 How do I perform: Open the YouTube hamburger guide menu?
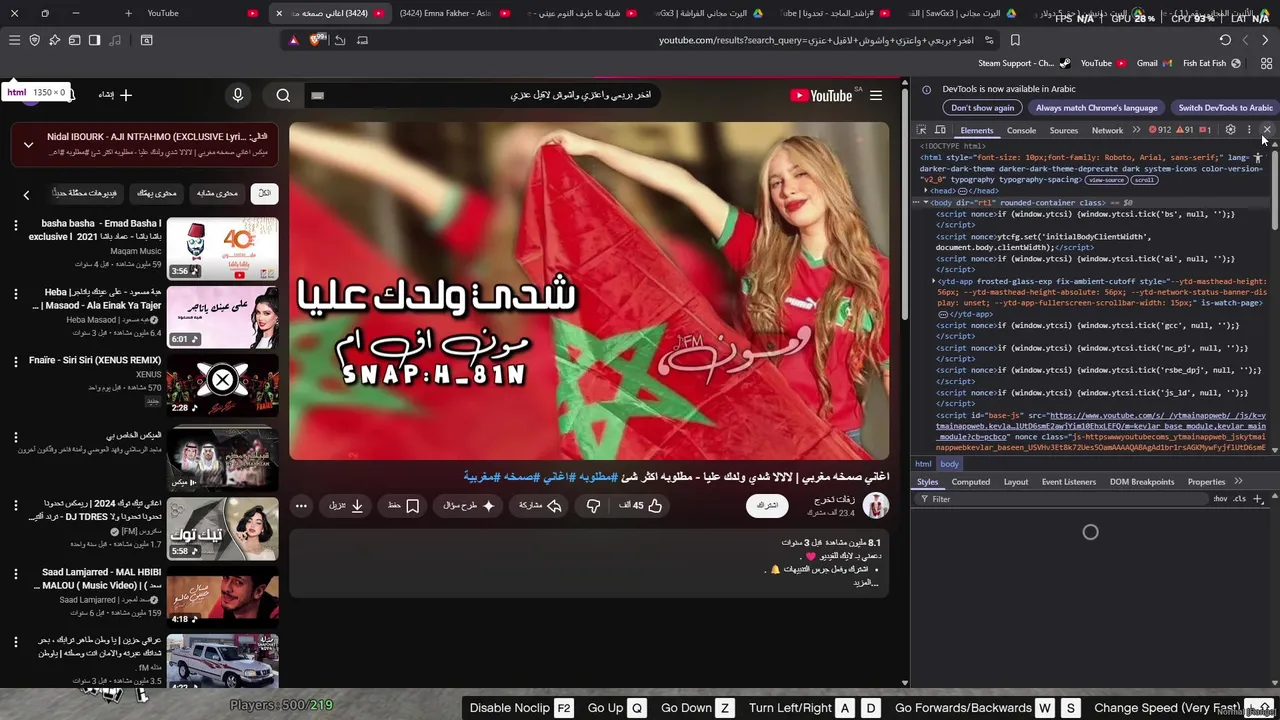876,95
